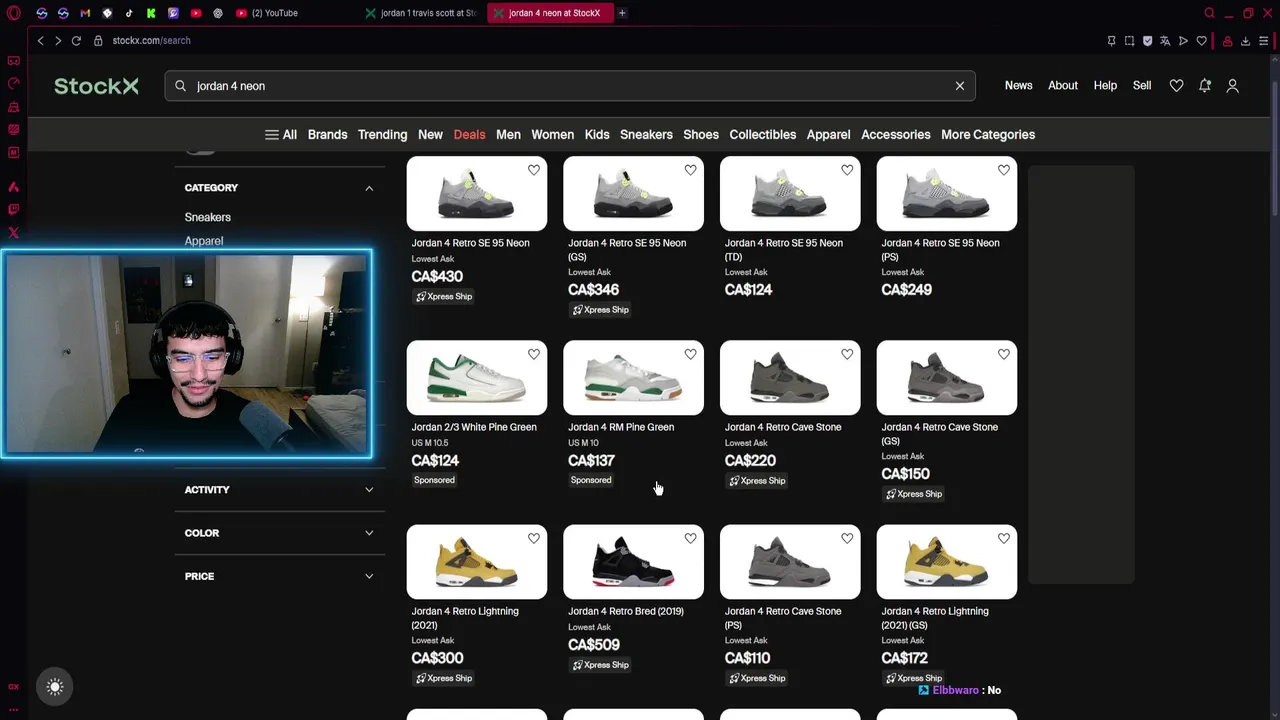Favorite Jordan 2/3 White Pine Green
1280x720 pixels.
(534, 354)
